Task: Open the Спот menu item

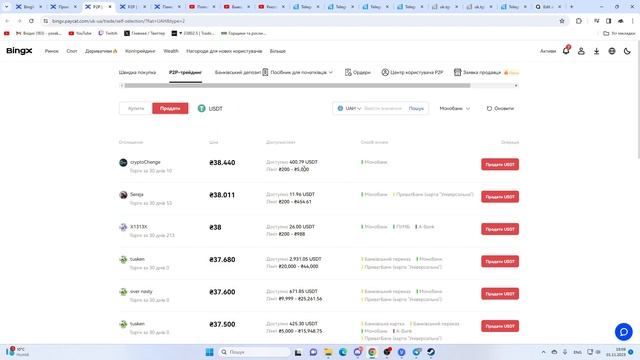Action: click(x=72, y=51)
